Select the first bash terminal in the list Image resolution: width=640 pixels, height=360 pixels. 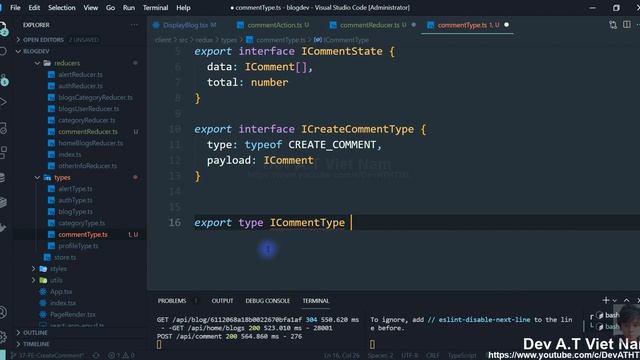coord(608,315)
